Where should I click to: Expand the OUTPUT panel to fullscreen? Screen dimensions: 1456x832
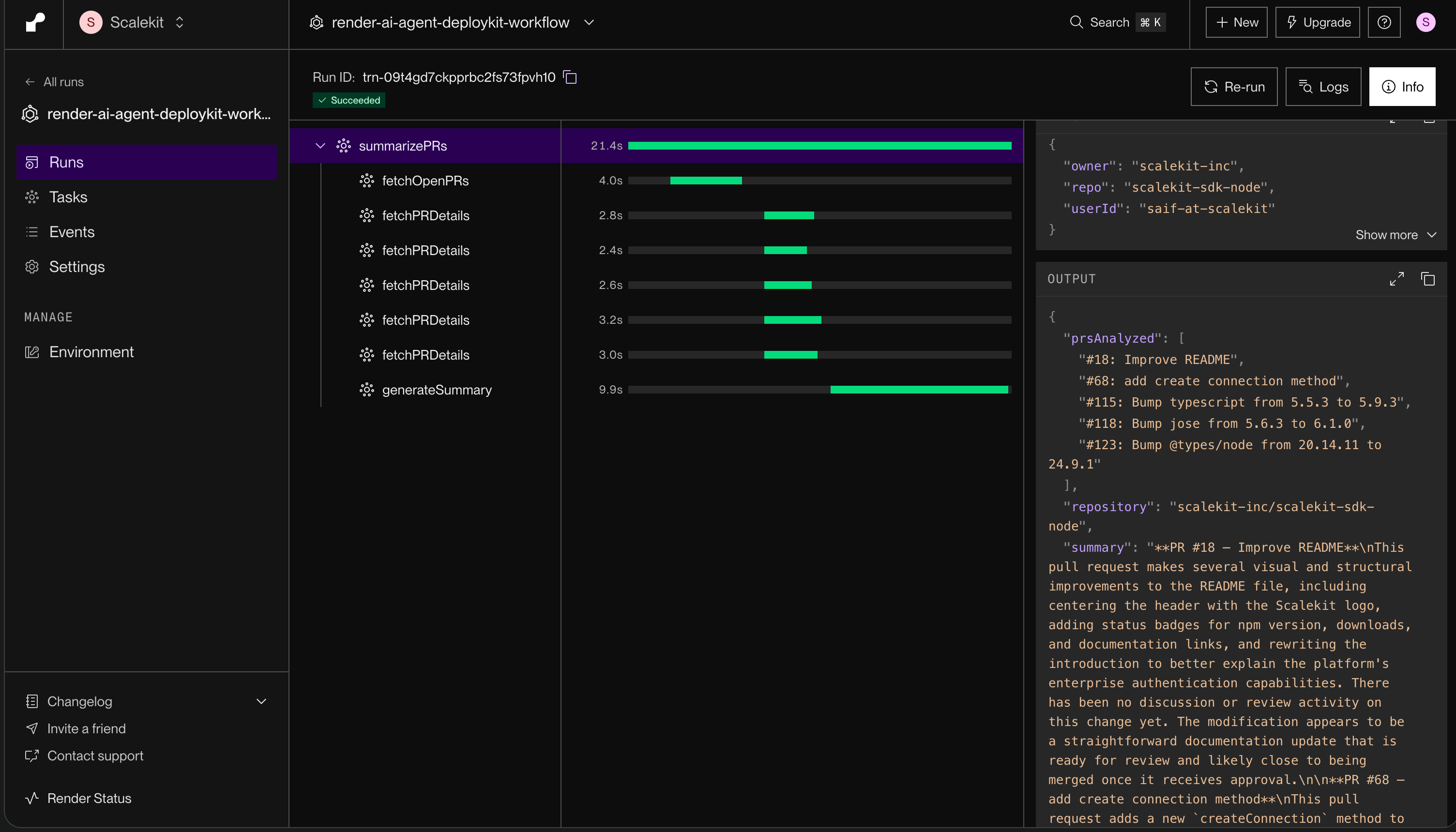pos(1397,279)
